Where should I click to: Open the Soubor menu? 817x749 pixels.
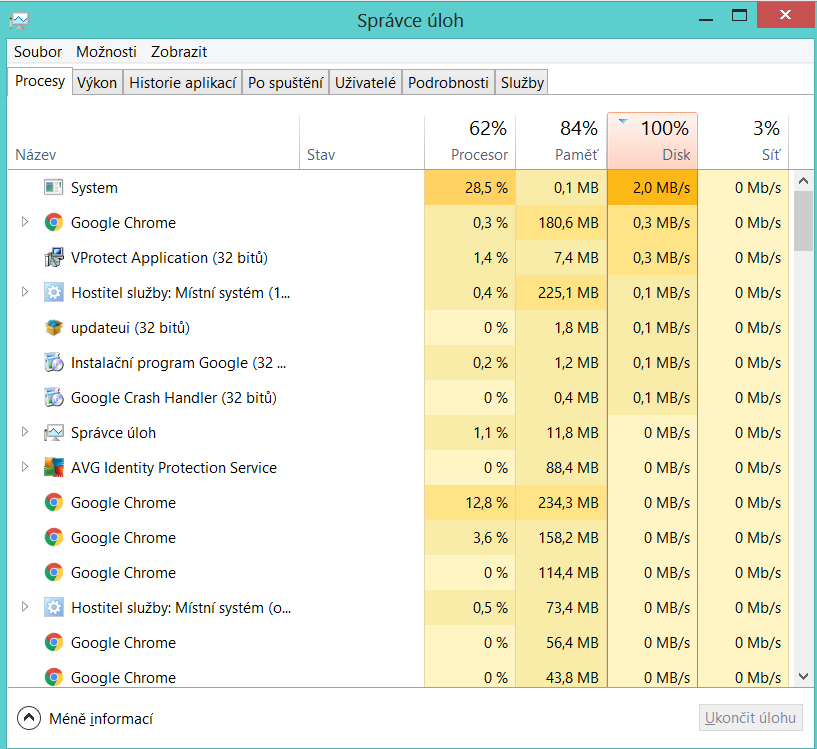[38, 52]
